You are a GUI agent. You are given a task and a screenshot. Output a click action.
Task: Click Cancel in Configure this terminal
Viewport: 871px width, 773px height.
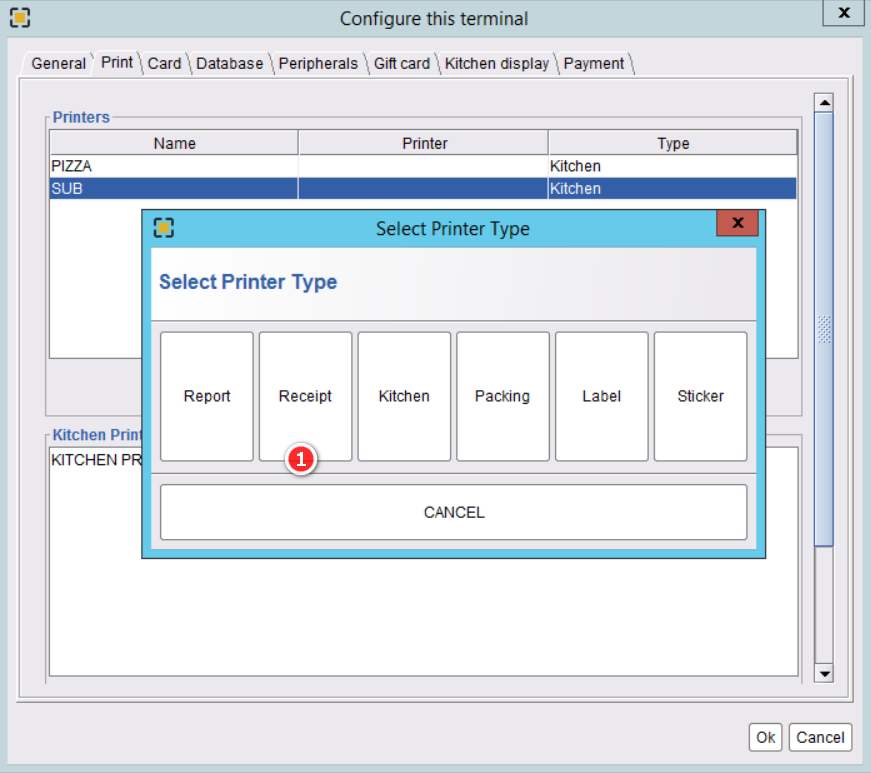(820, 737)
